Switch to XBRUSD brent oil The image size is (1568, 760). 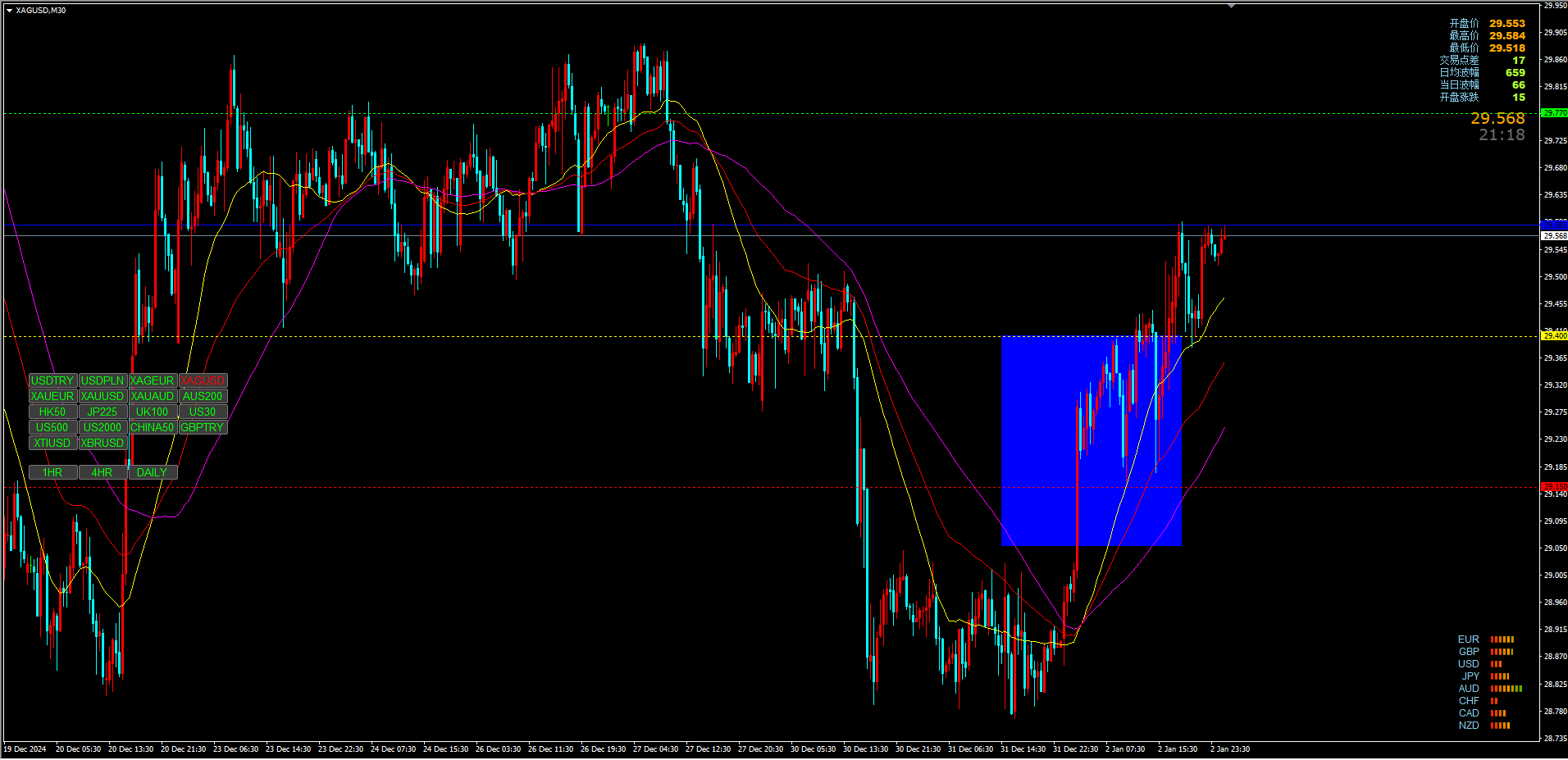tap(103, 443)
